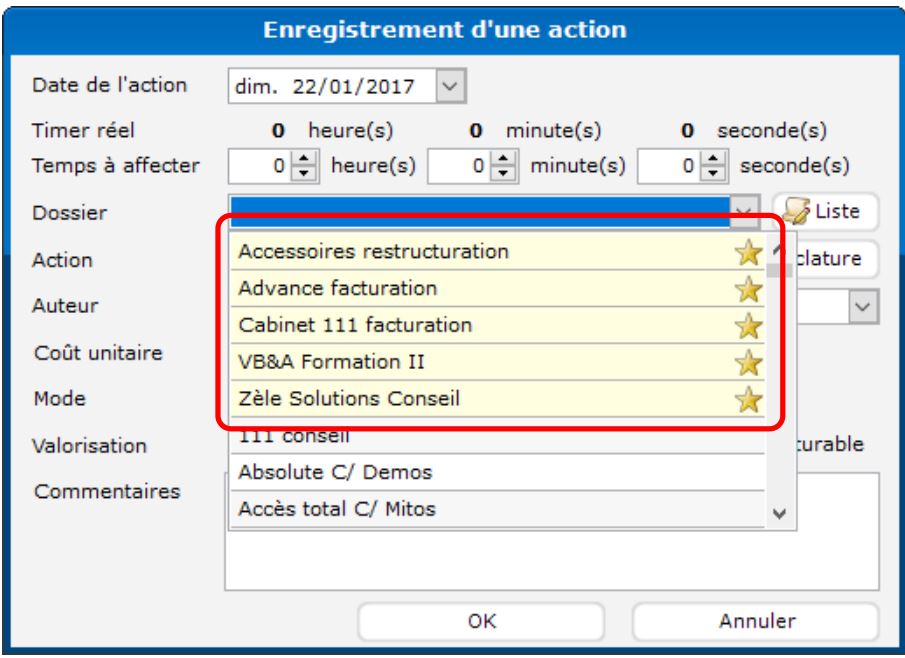Click star icon beside Accessoires restructuration
Image resolution: width=905 pixels, height=658 pixels.
748,253
